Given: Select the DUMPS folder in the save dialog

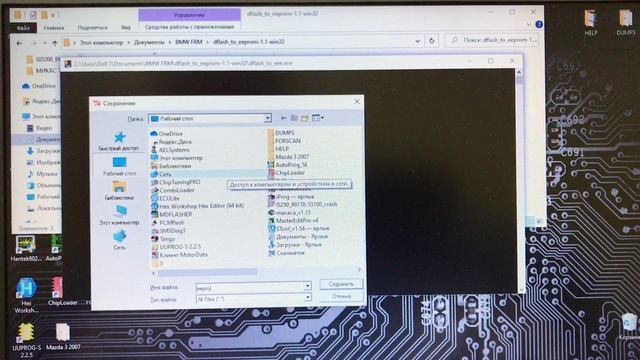Looking at the screenshot, I should (281, 133).
